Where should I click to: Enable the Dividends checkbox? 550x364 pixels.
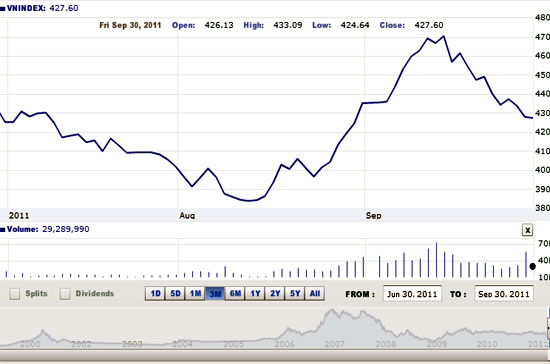tap(65, 294)
